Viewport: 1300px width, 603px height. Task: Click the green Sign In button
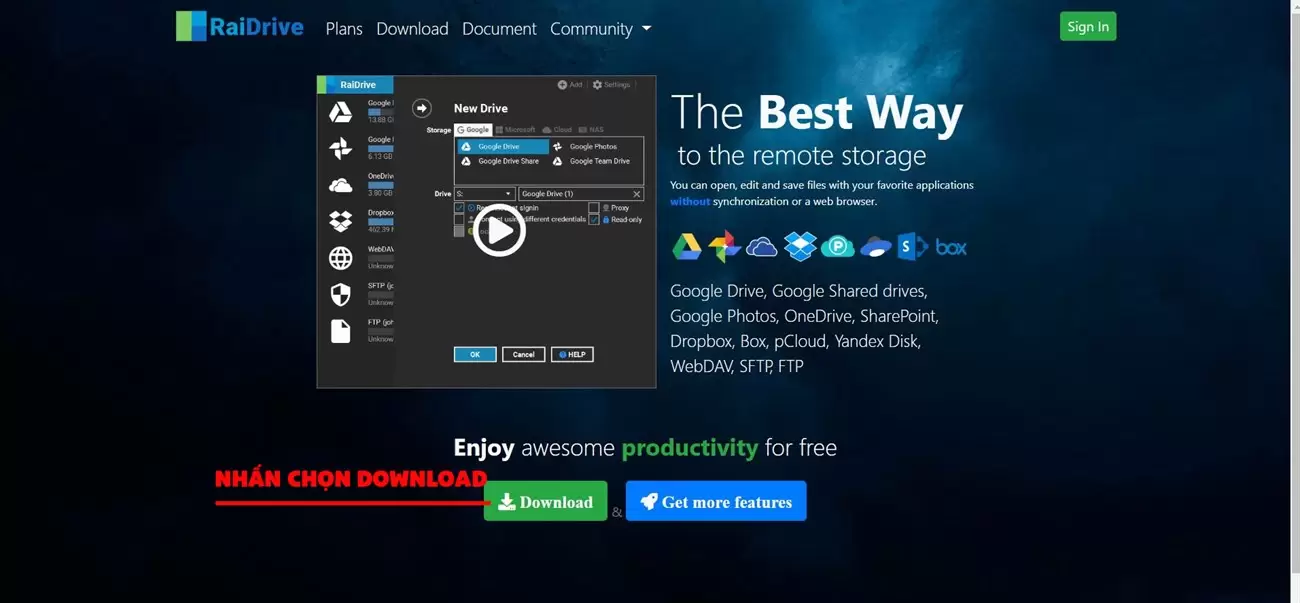coord(1088,27)
